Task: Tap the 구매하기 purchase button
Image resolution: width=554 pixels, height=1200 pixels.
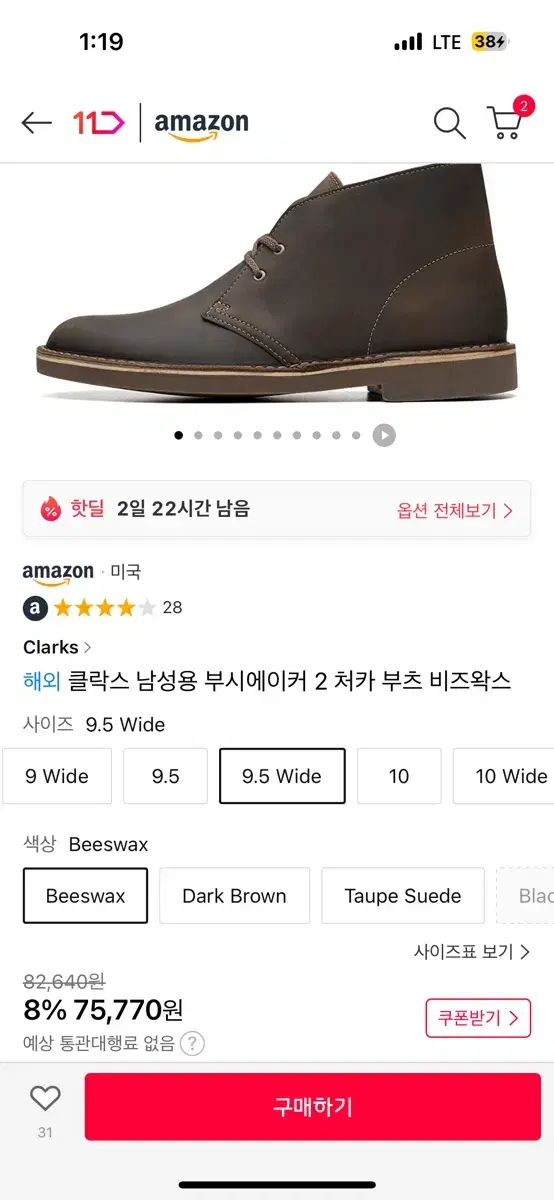Action: (313, 1107)
